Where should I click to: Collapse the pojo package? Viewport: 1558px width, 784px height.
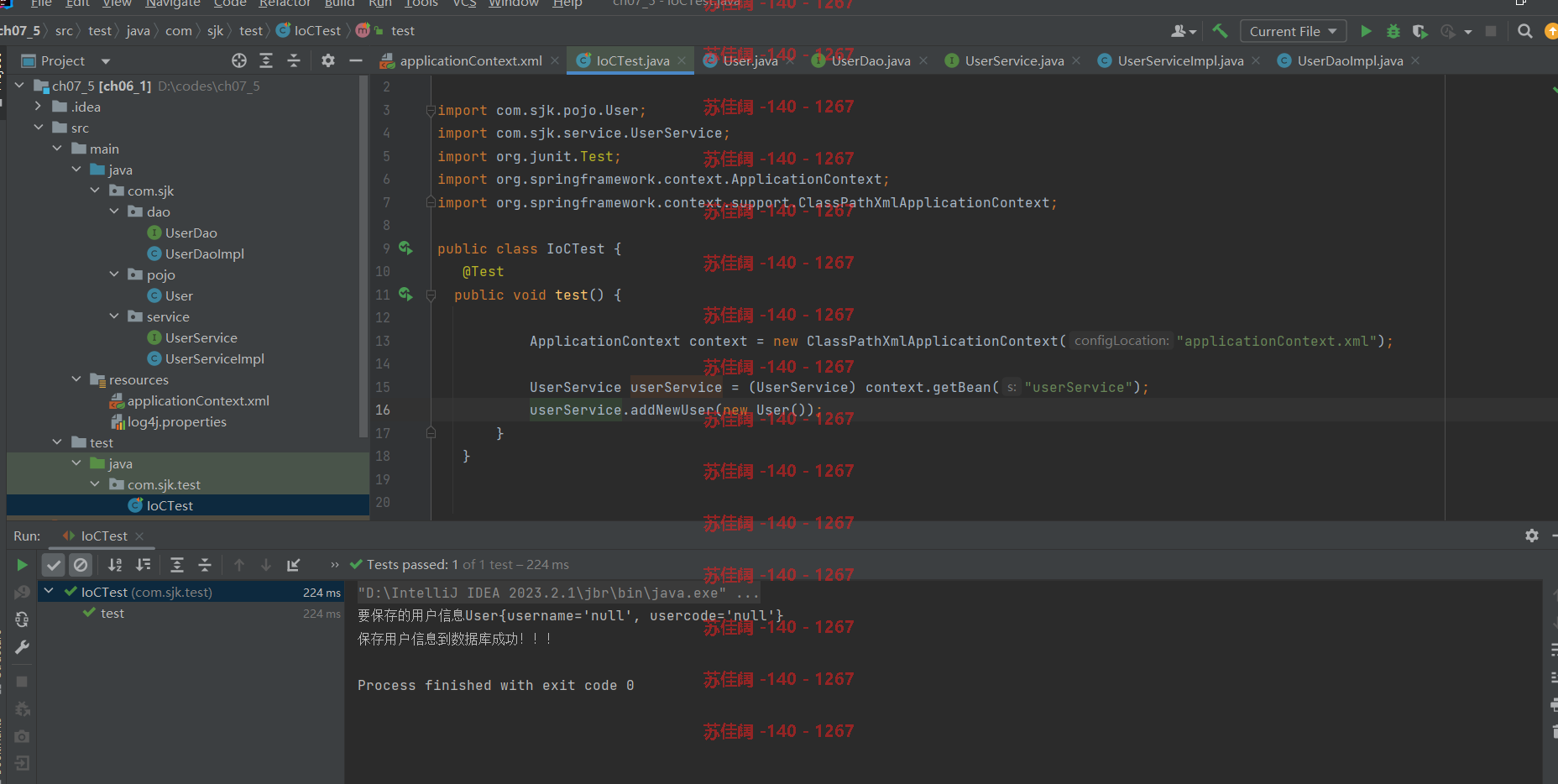(114, 274)
